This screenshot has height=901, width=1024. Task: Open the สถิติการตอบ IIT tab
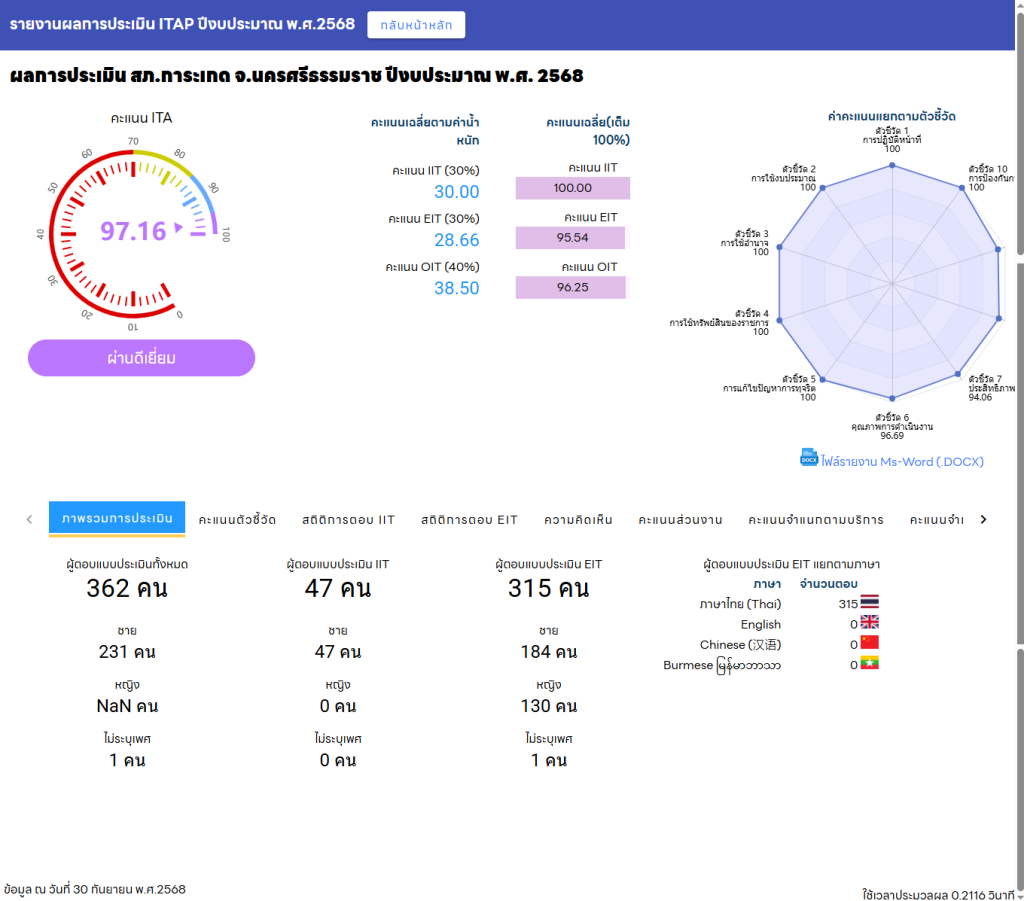tap(348, 519)
